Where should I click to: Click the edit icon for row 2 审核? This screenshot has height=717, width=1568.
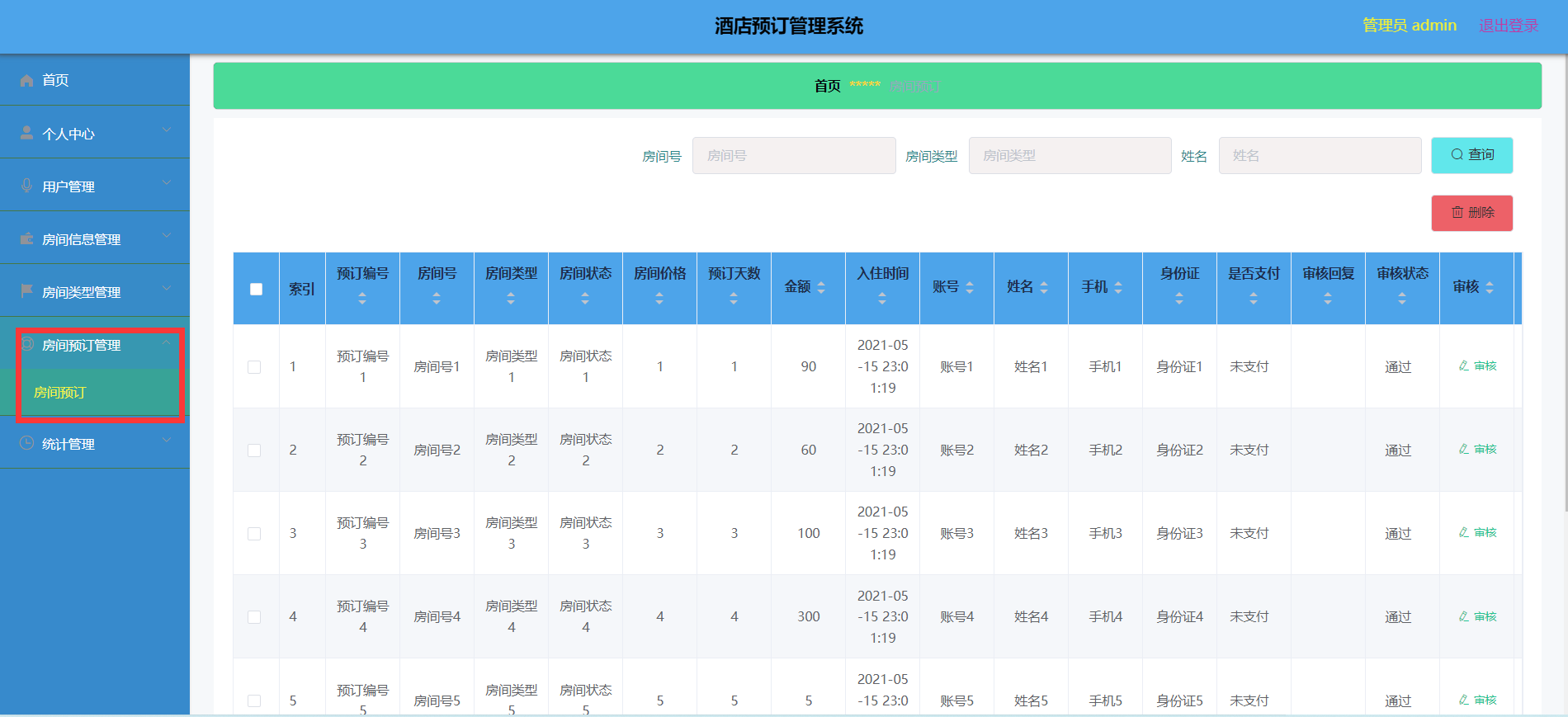pyautogui.click(x=1463, y=449)
